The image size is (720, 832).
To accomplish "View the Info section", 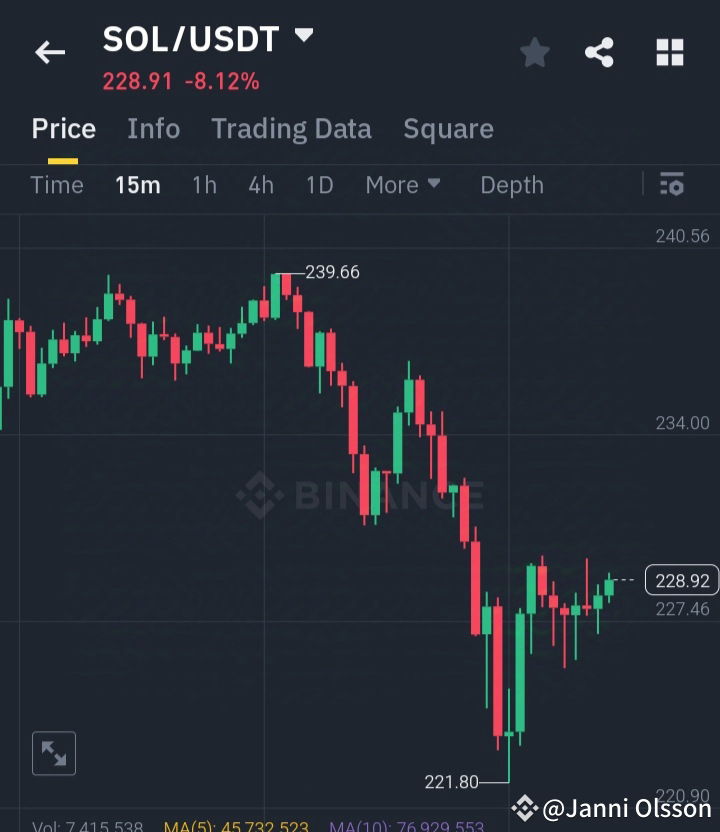I will pyautogui.click(x=153, y=128).
